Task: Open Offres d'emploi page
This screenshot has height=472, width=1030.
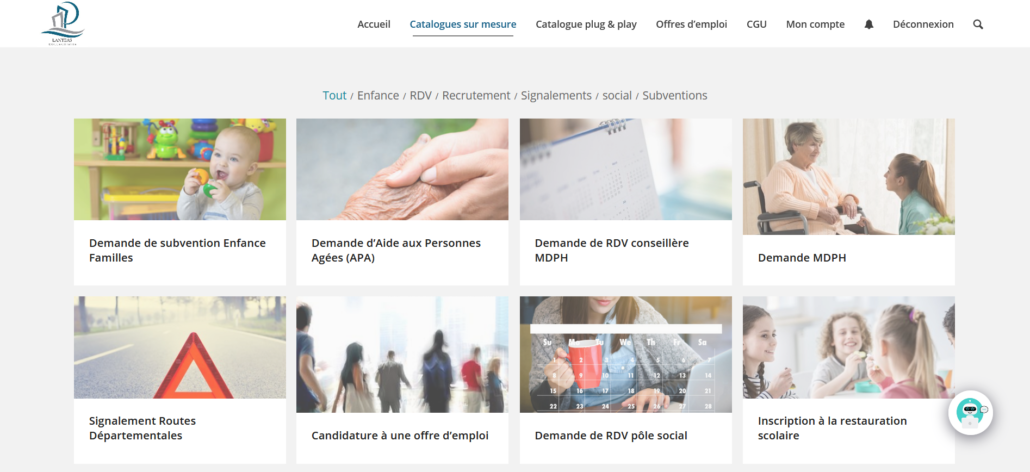Action: pyautogui.click(x=691, y=24)
